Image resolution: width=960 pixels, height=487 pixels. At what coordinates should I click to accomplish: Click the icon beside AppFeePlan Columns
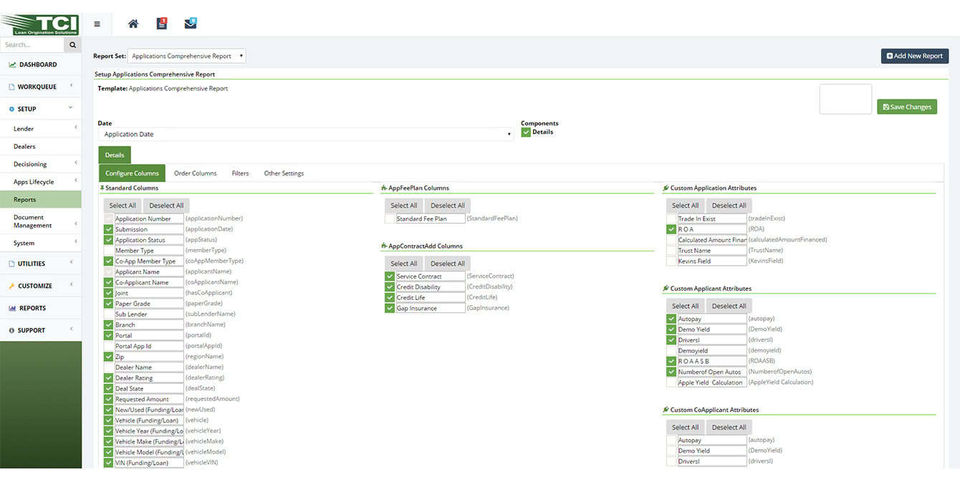point(384,188)
